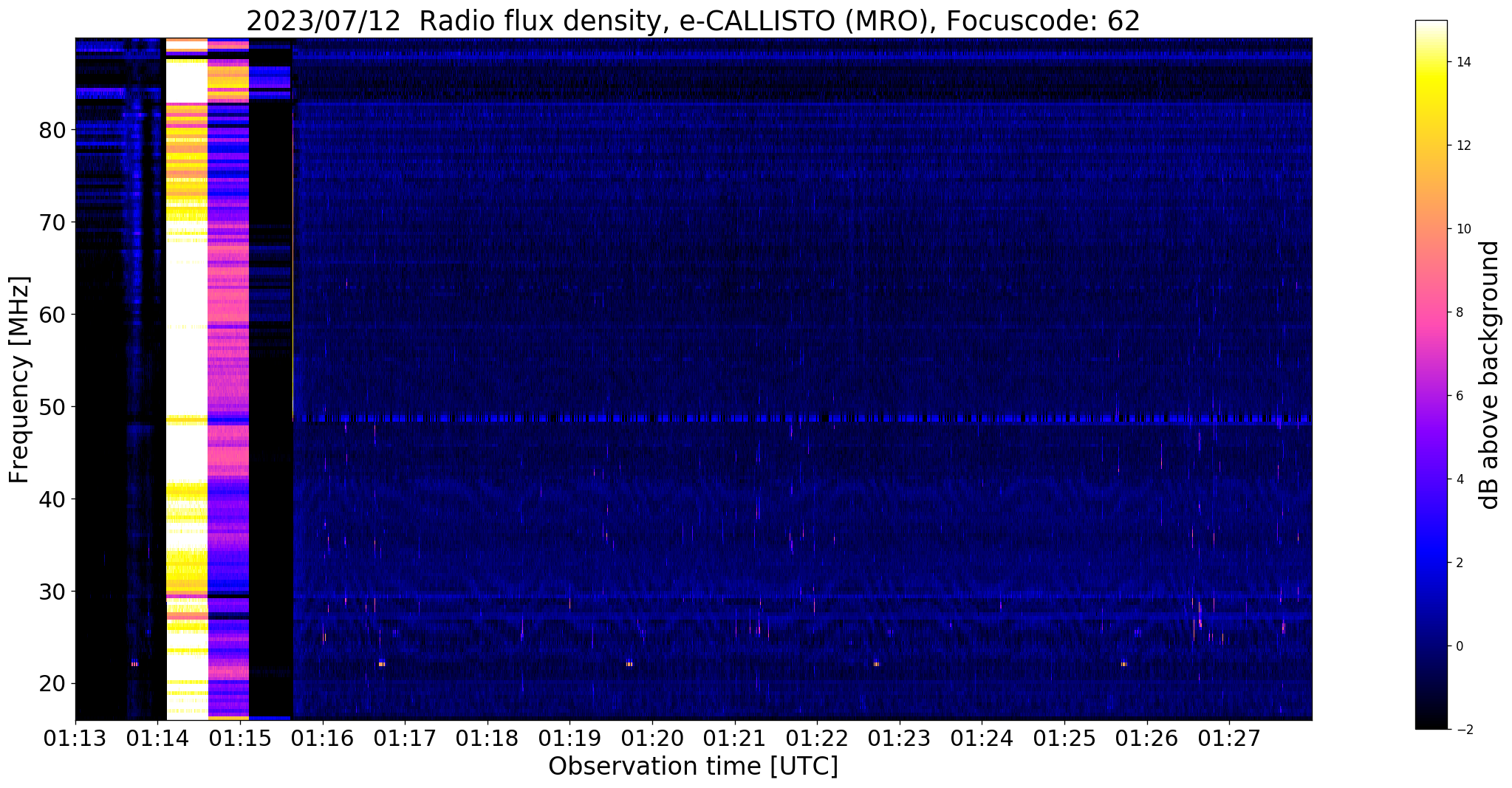Click the colorbar tick label 0

(1458, 646)
